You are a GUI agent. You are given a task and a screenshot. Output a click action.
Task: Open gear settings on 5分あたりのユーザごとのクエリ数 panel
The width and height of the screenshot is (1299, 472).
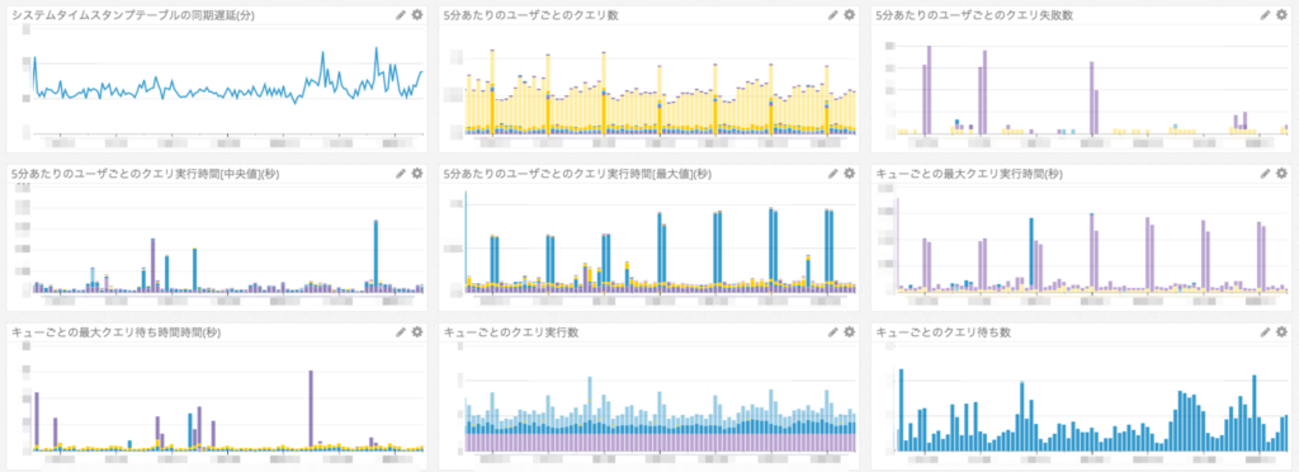(849, 15)
